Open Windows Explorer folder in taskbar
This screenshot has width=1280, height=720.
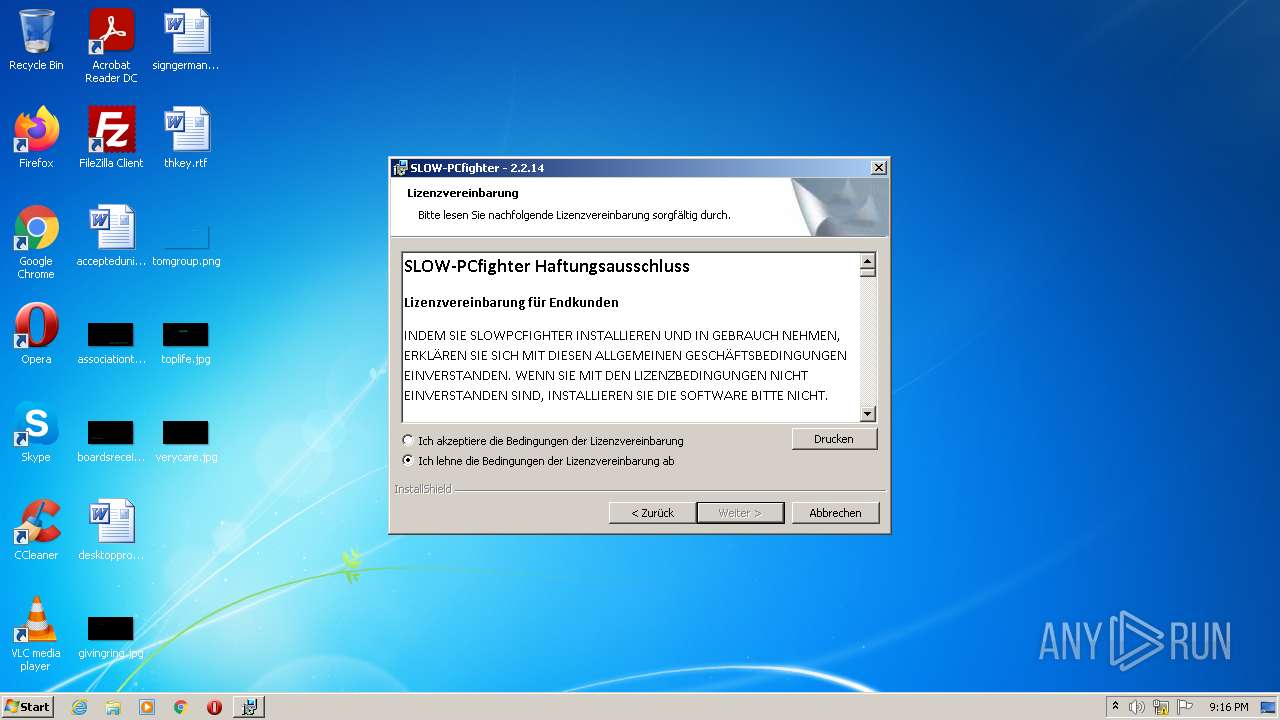tap(113, 707)
